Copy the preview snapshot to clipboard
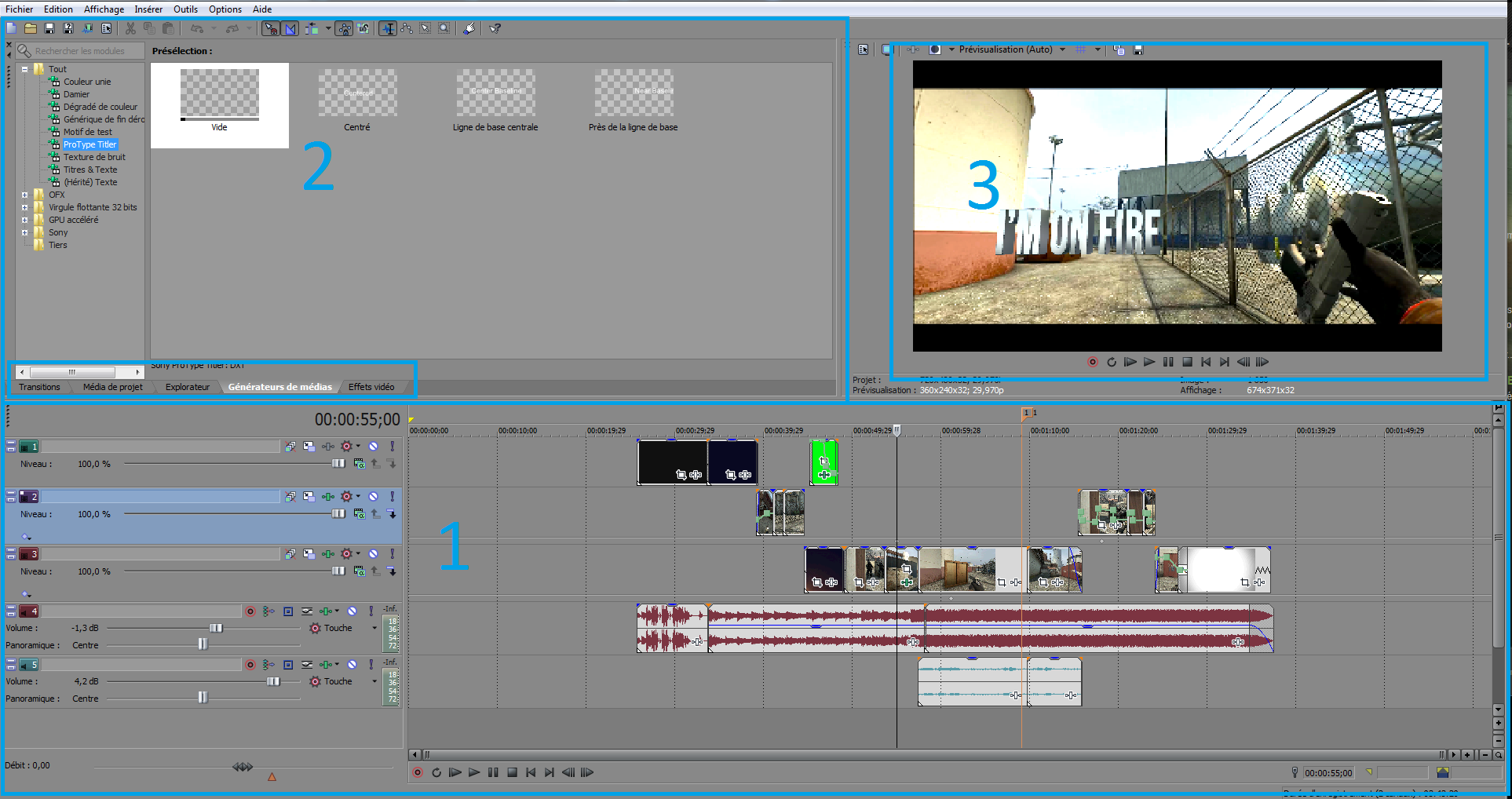 [1118, 49]
